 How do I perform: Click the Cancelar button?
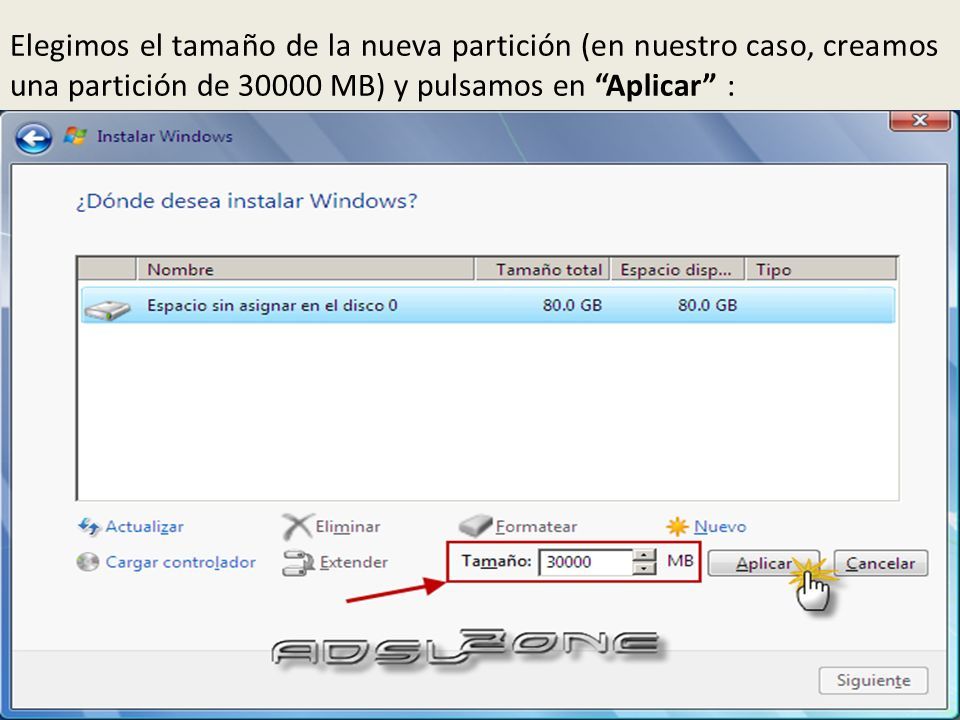tap(881, 563)
